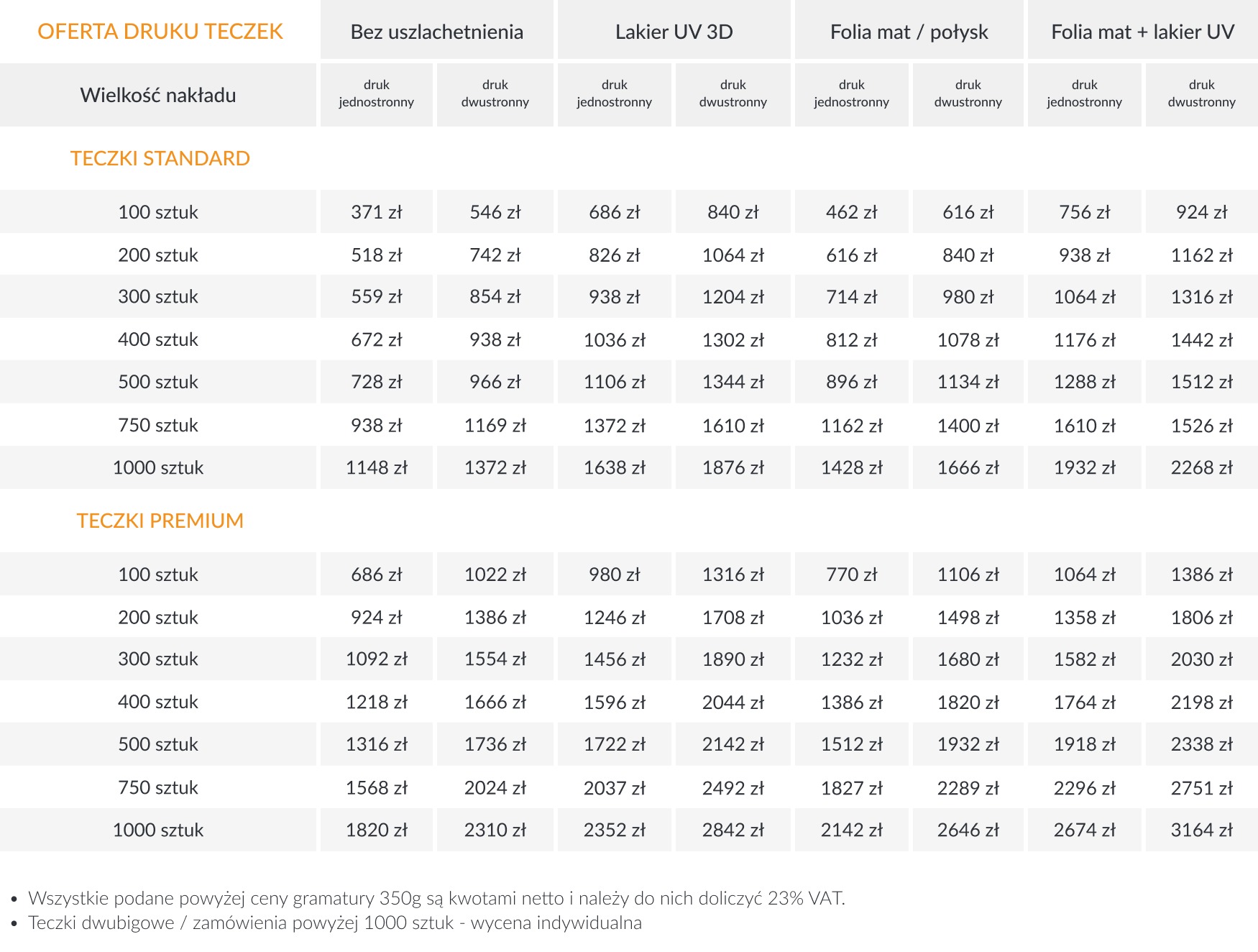Click the 1169 zł price cell

click(495, 425)
